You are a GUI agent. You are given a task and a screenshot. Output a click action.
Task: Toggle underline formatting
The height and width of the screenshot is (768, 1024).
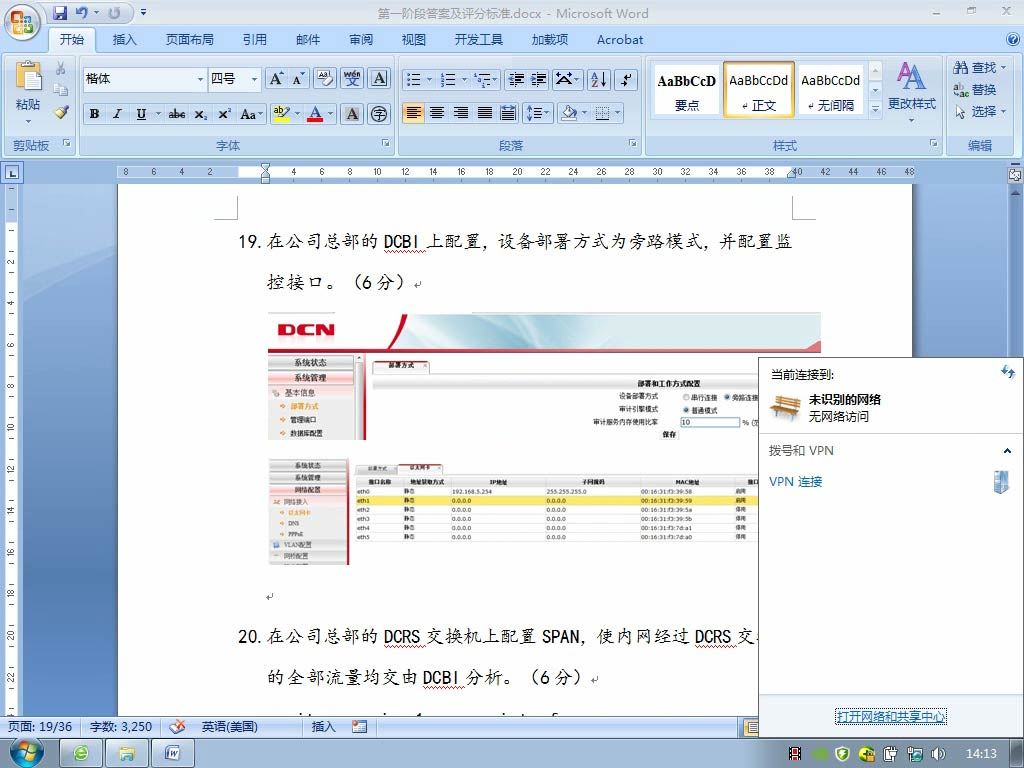[141, 114]
